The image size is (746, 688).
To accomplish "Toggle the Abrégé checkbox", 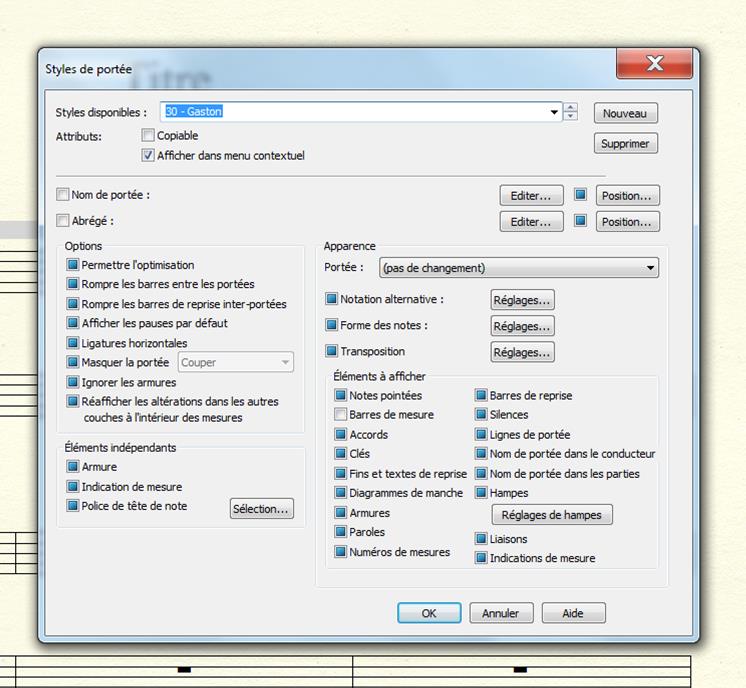I will [x=63, y=221].
